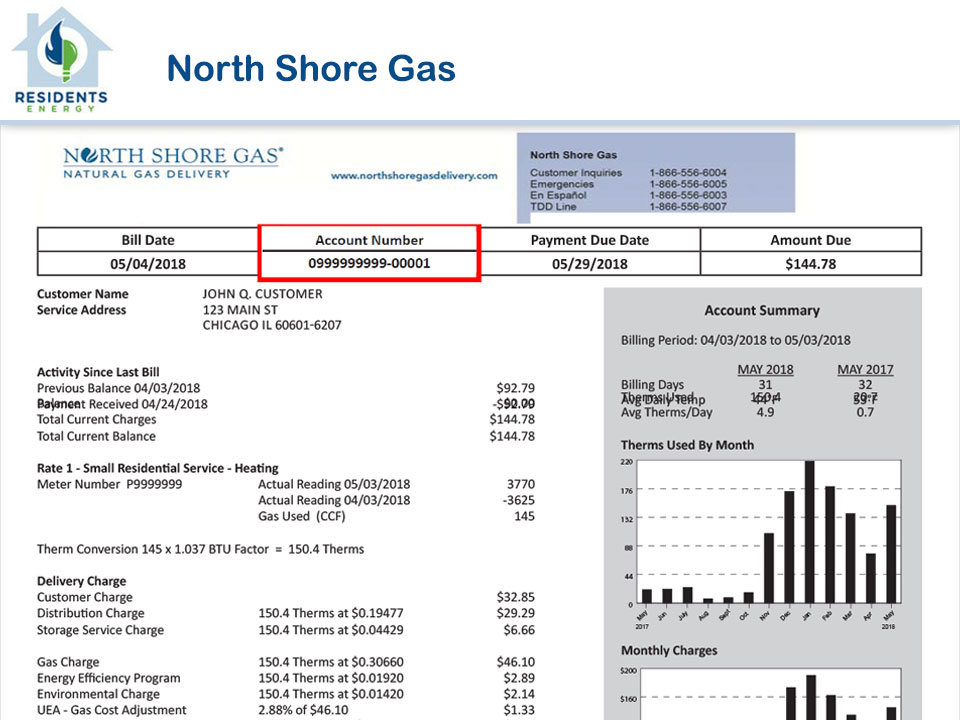Select the Amount Due header cell
The image size is (960, 720).
(x=810, y=240)
